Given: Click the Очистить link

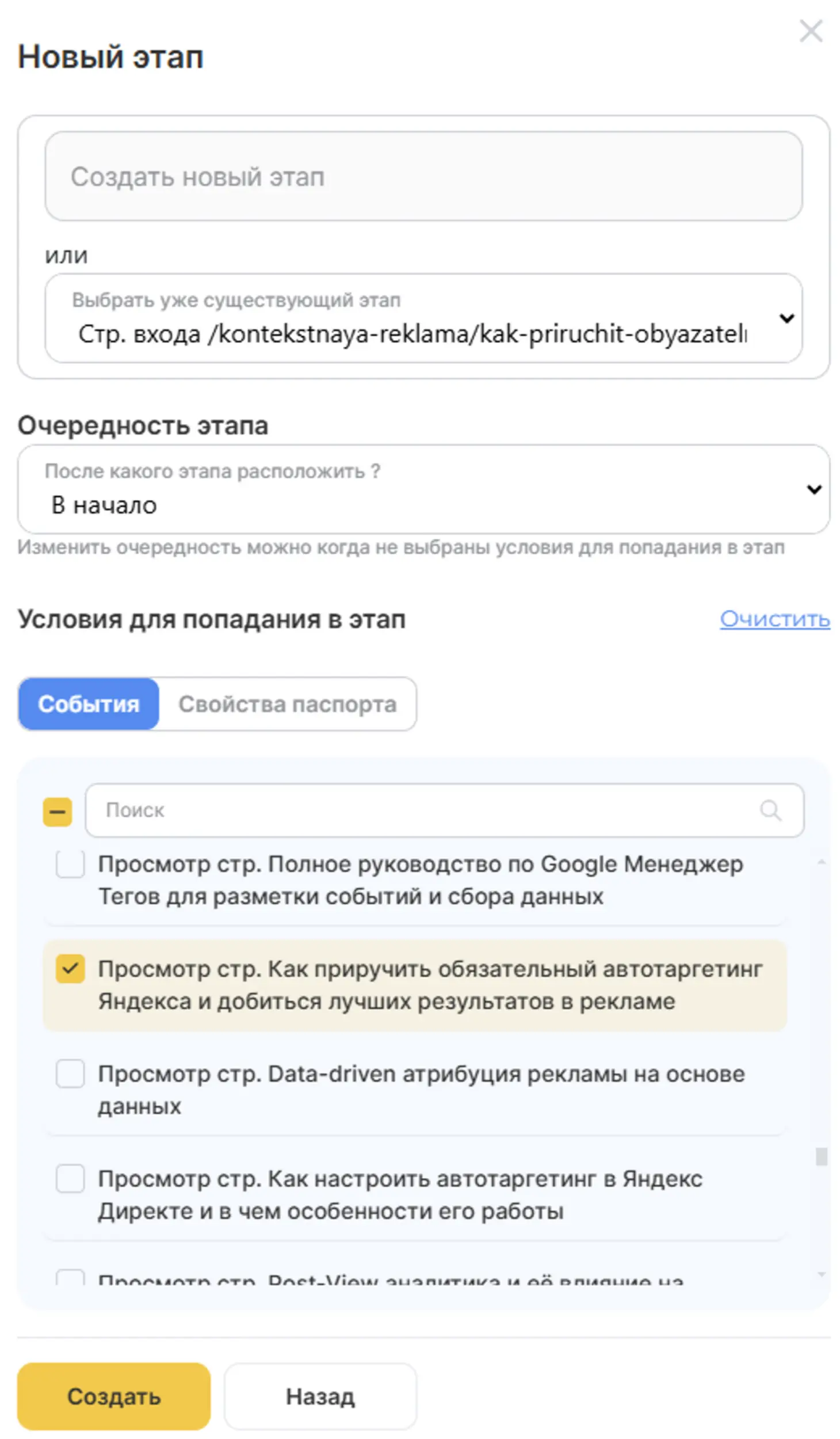Looking at the screenshot, I should [x=774, y=619].
